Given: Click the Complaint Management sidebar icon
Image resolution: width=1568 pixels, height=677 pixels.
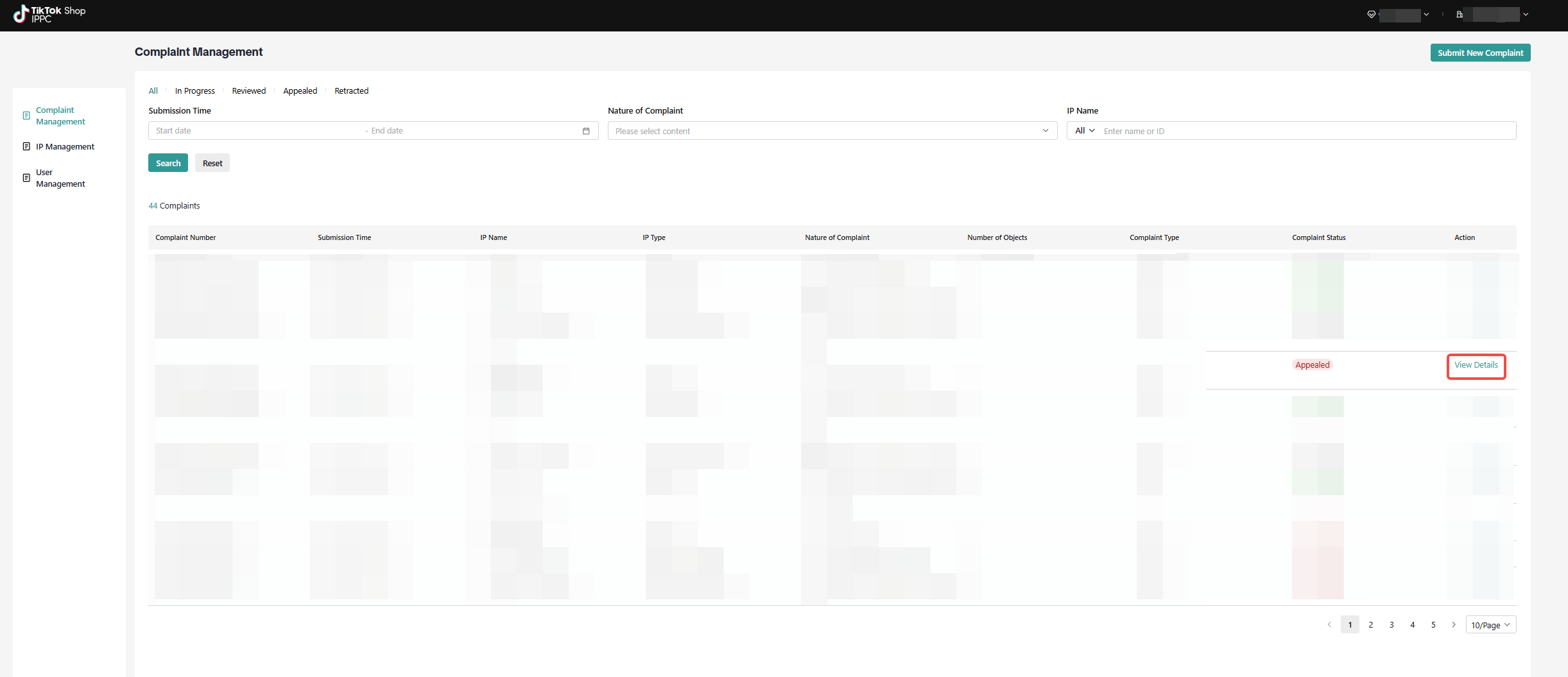Looking at the screenshot, I should pos(26,116).
